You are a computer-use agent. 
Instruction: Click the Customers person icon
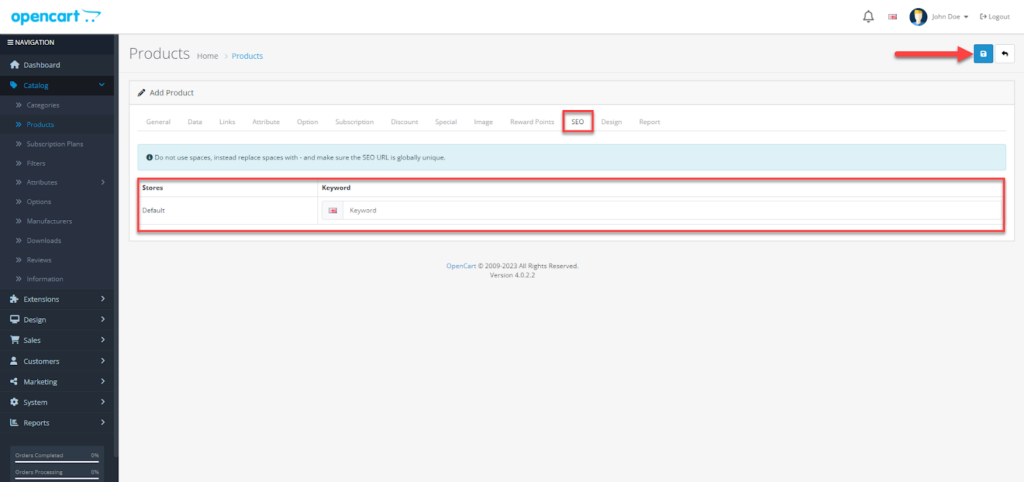click(x=14, y=361)
